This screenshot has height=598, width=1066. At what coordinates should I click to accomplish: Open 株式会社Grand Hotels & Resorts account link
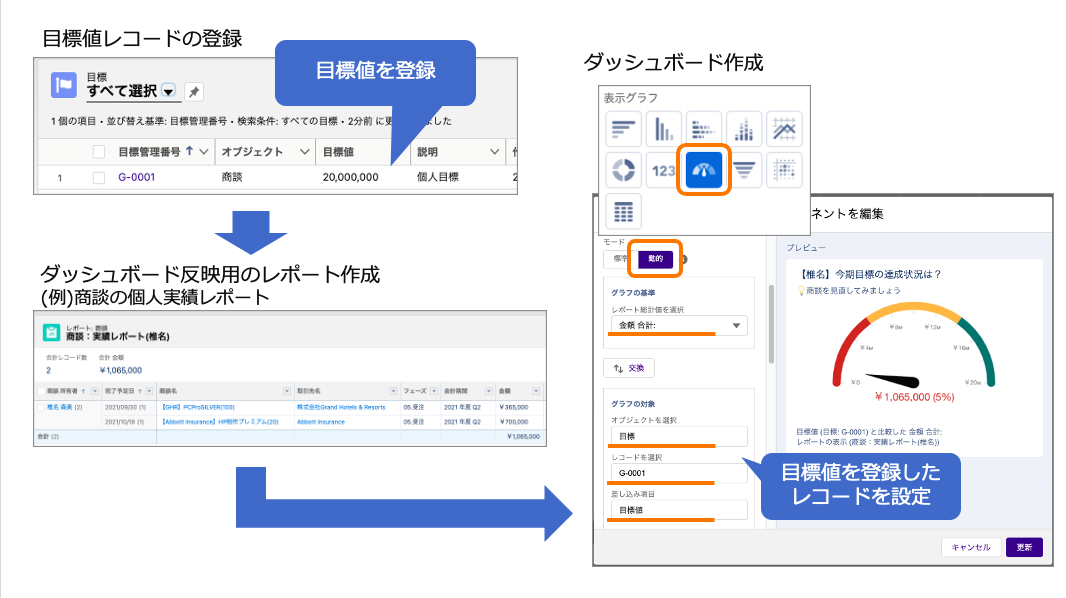point(341,407)
